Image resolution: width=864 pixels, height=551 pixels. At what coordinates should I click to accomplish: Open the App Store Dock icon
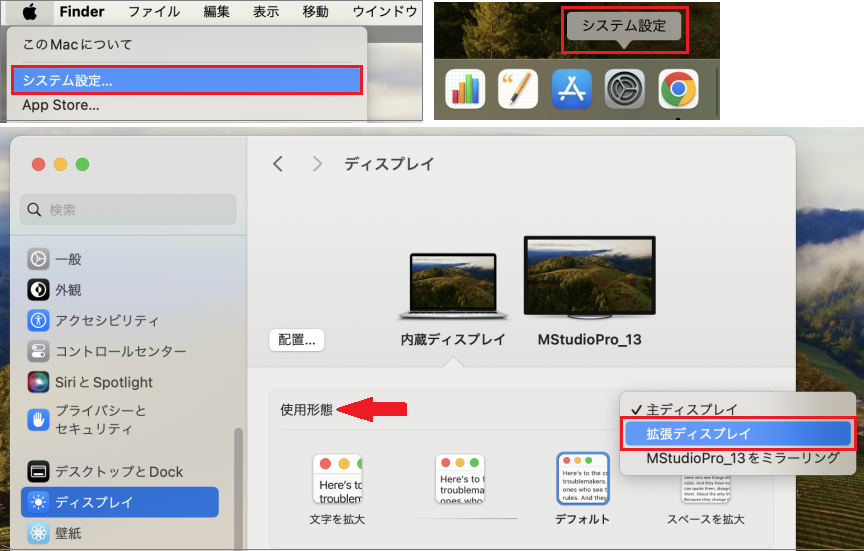571,89
